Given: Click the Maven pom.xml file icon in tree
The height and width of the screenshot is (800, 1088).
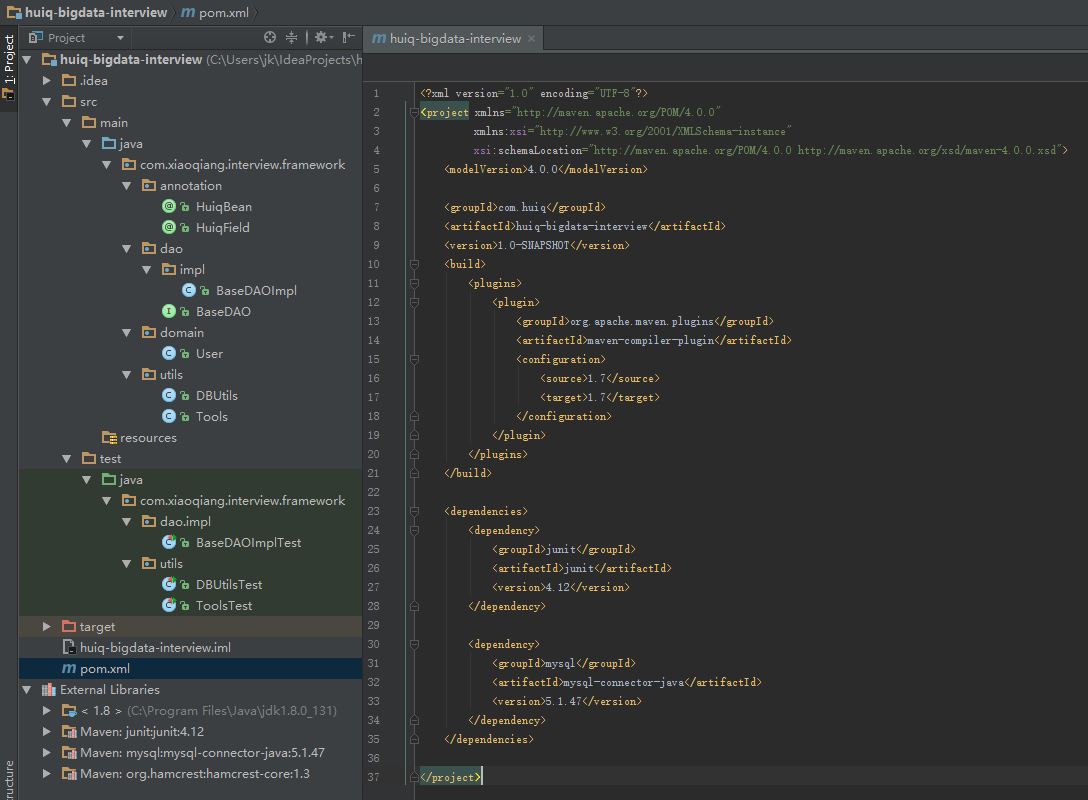Looking at the screenshot, I should tap(69, 668).
